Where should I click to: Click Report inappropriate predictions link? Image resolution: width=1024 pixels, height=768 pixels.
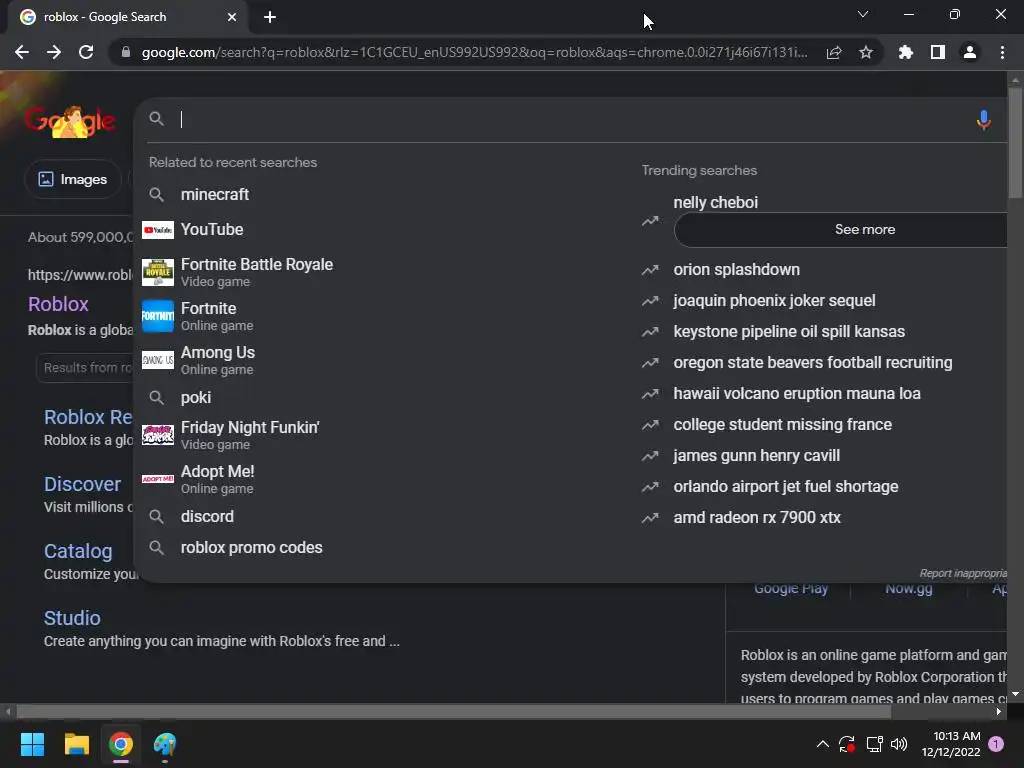pos(963,573)
